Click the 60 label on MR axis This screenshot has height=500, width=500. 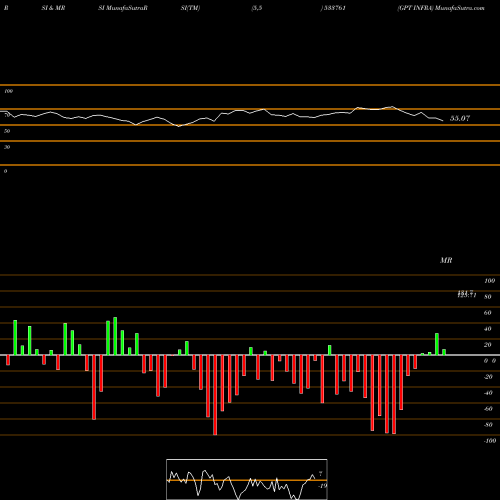click(488, 313)
